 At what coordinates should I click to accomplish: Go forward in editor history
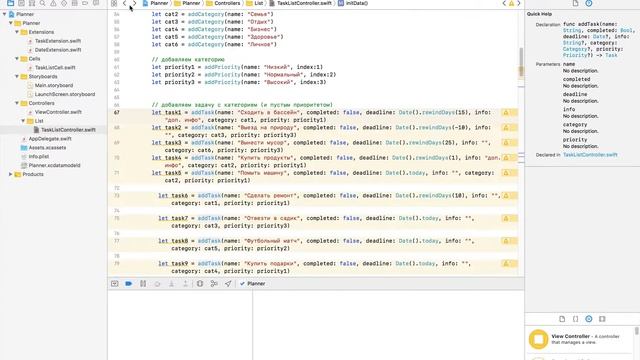[135, 3]
